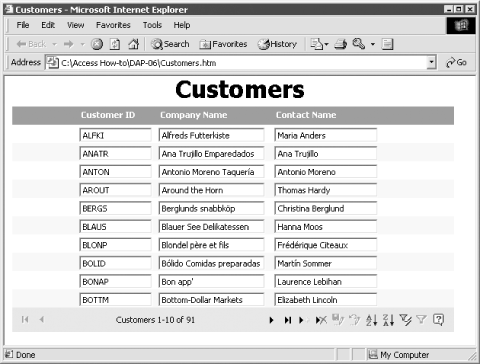Toggle the filter funnel icon
The image size is (481, 364).
tap(421, 320)
